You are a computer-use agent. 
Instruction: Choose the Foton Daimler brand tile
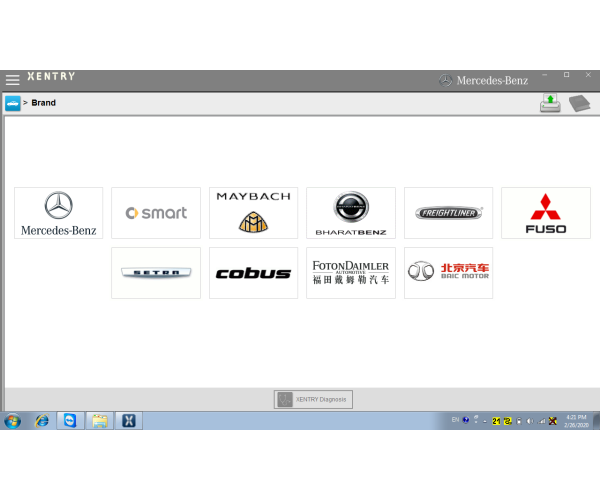pyautogui.click(x=351, y=273)
